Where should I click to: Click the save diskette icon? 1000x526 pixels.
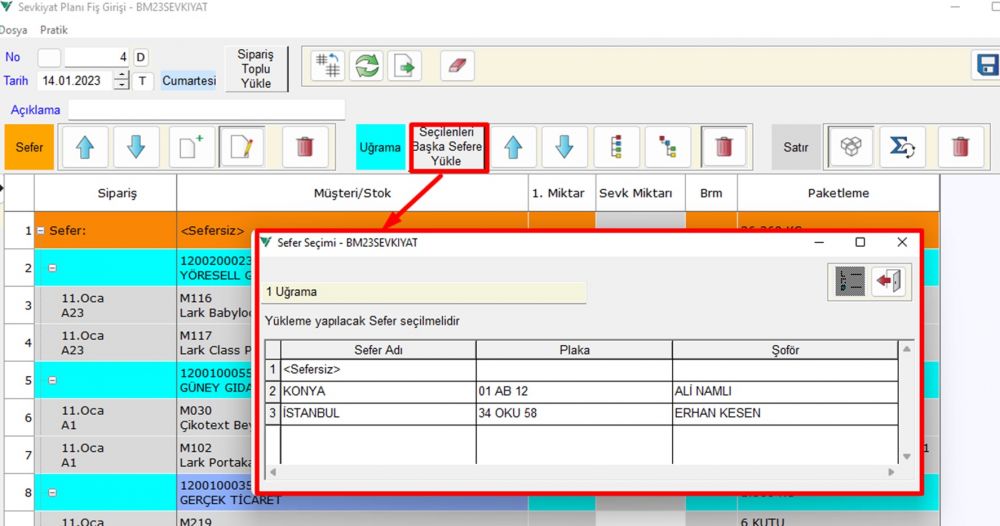click(985, 65)
